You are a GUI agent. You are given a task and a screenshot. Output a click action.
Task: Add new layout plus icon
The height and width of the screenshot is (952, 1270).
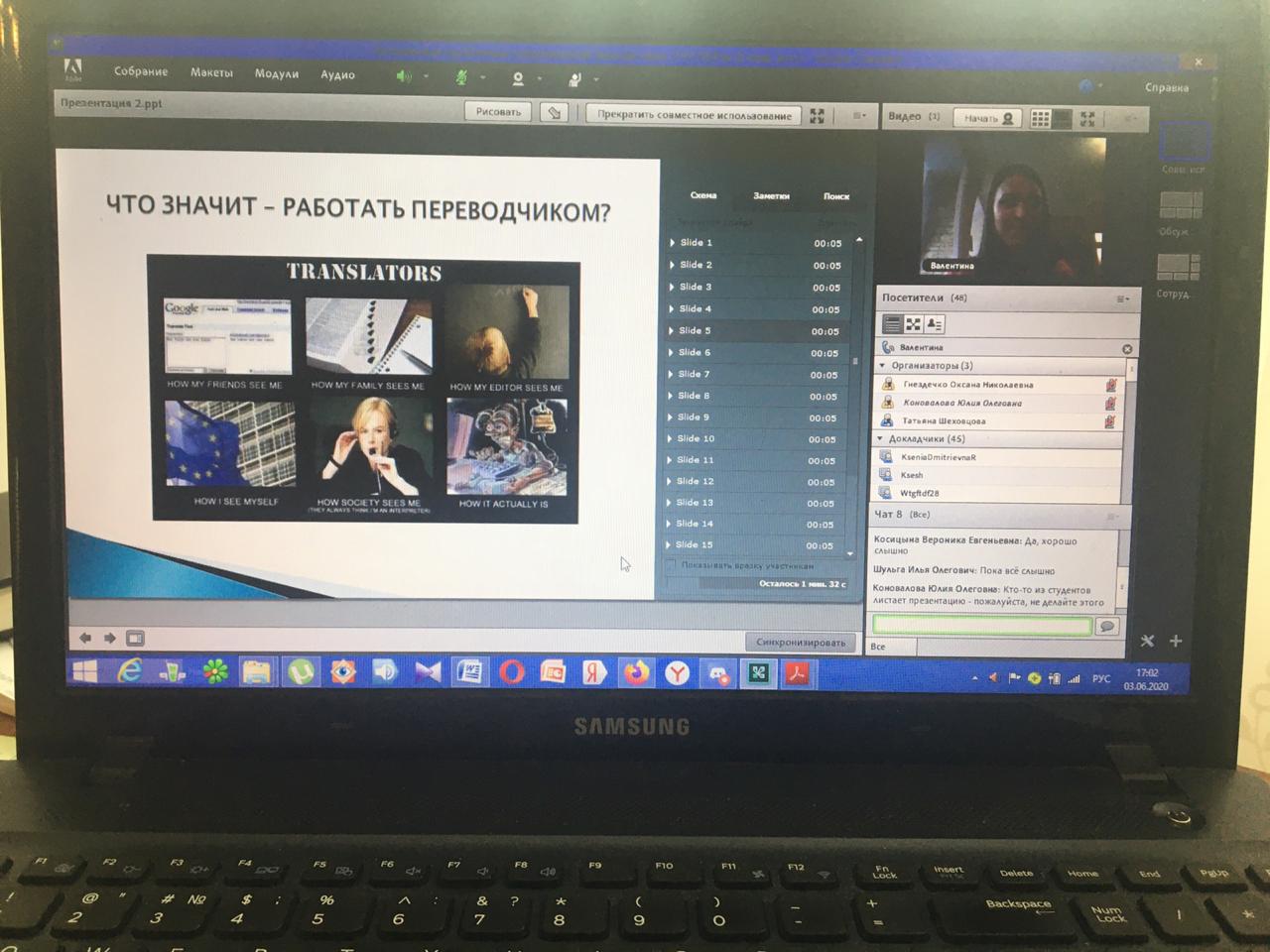tap(1176, 641)
